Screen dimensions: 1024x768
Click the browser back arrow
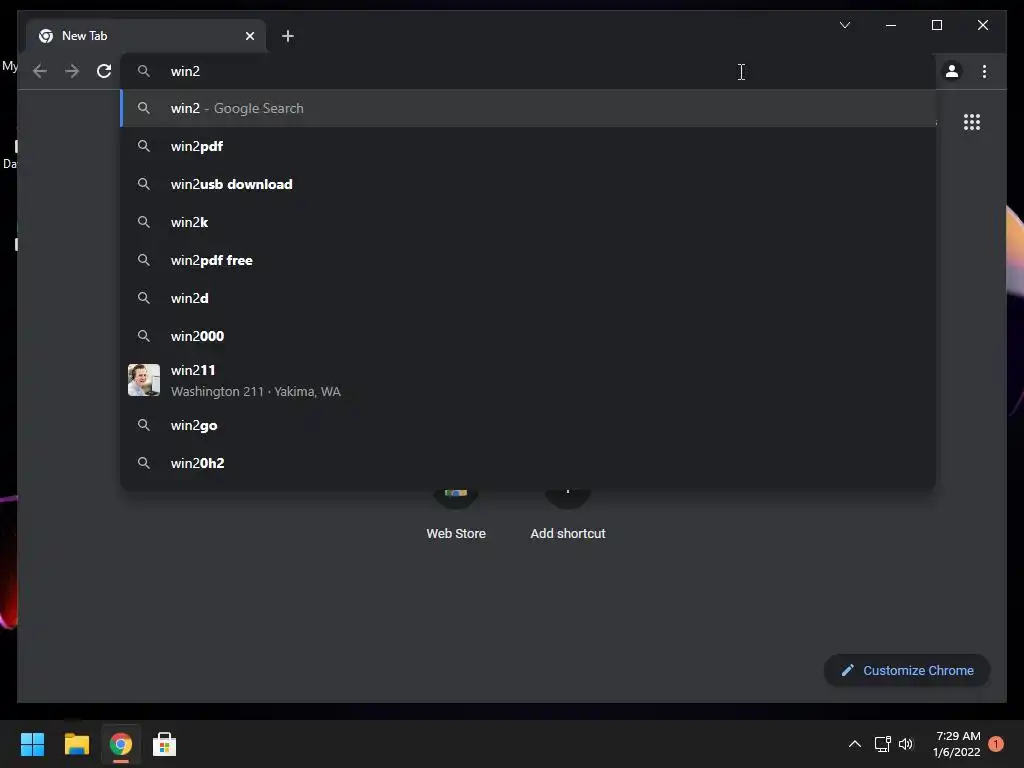(40, 71)
